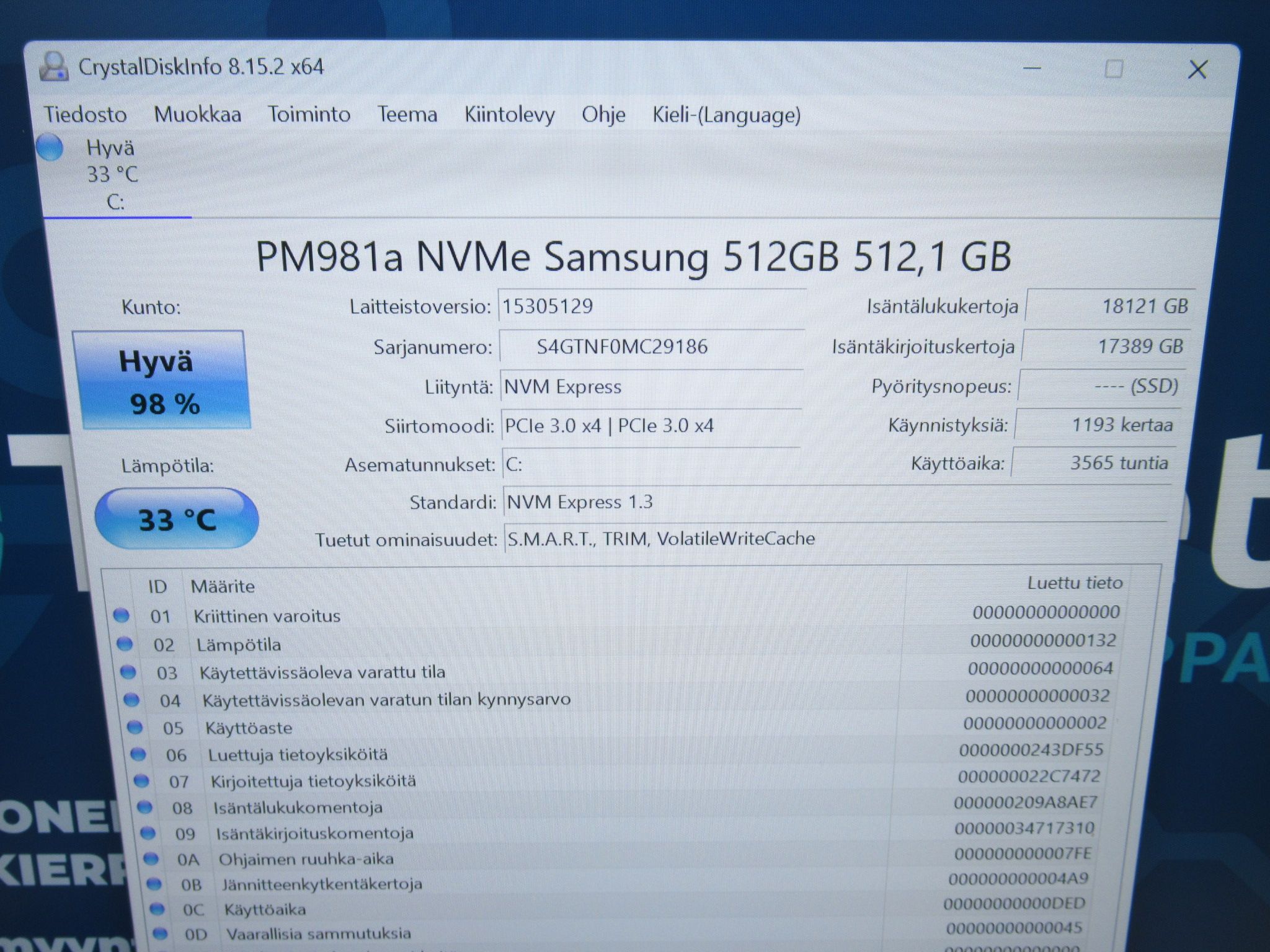Select the Jännitteenkytkentäkertoja attribute name
The image size is (1270, 952).
322,884
